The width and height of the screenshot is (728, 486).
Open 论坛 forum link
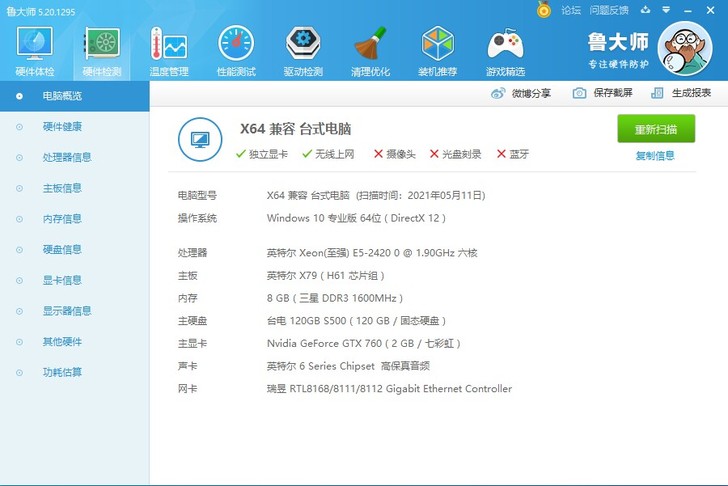pos(571,10)
